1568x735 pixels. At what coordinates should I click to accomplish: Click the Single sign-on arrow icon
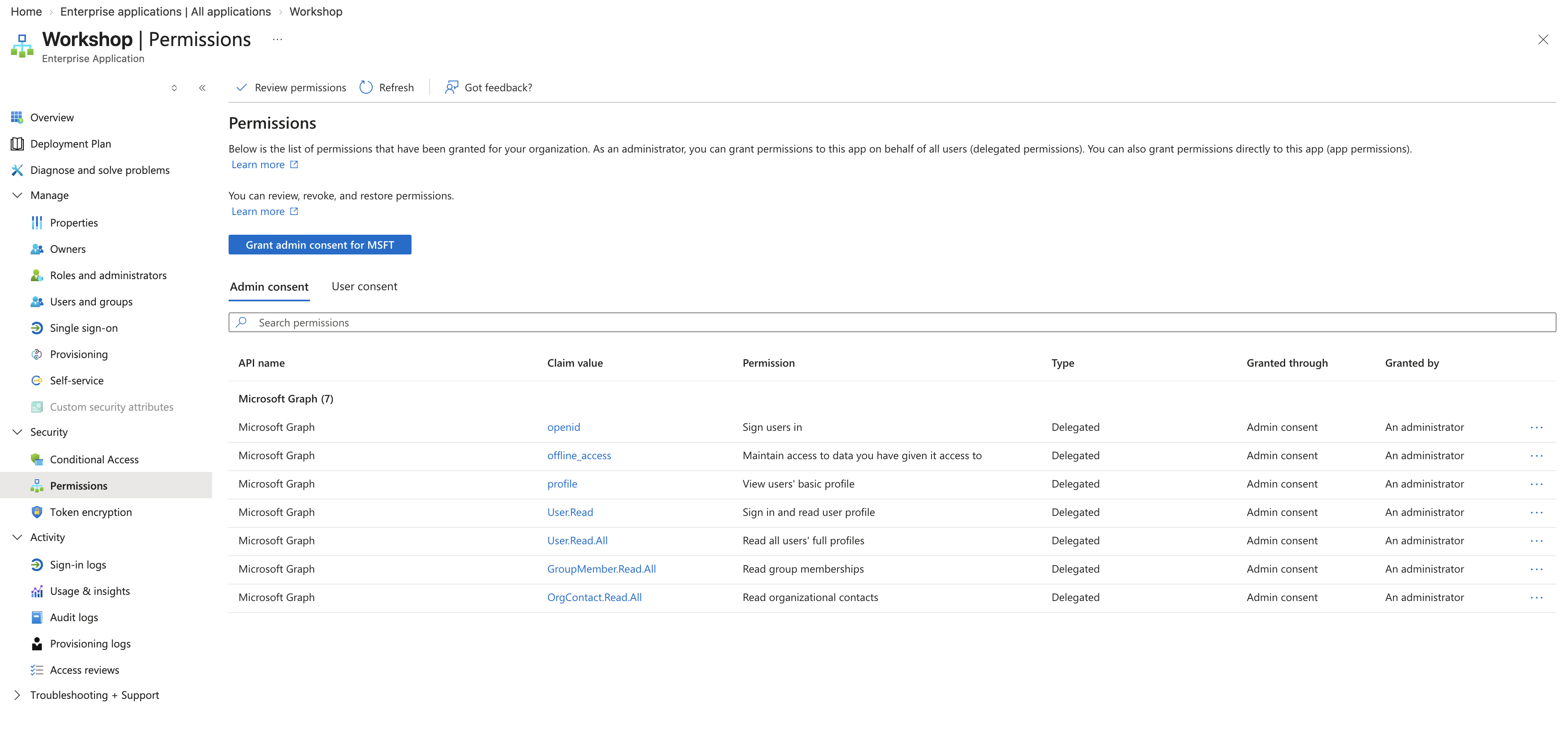(x=37, y=328)
